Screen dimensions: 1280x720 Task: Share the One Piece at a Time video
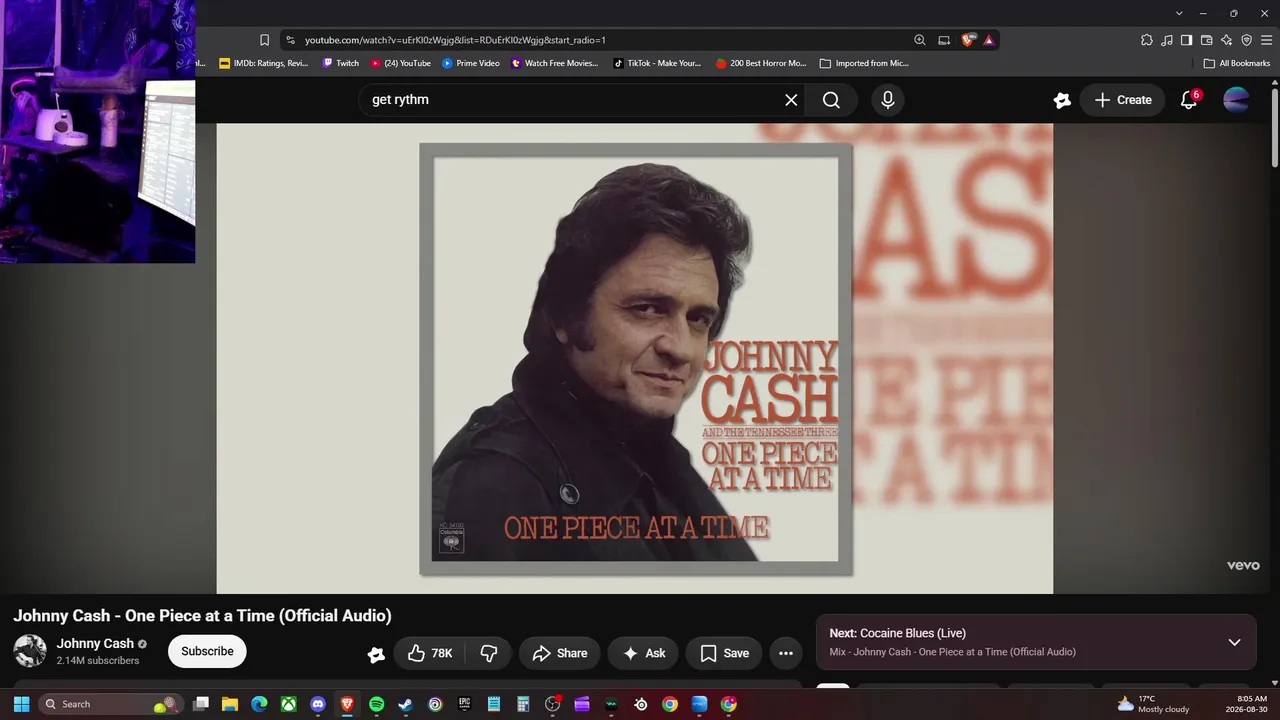coord(560,653)
